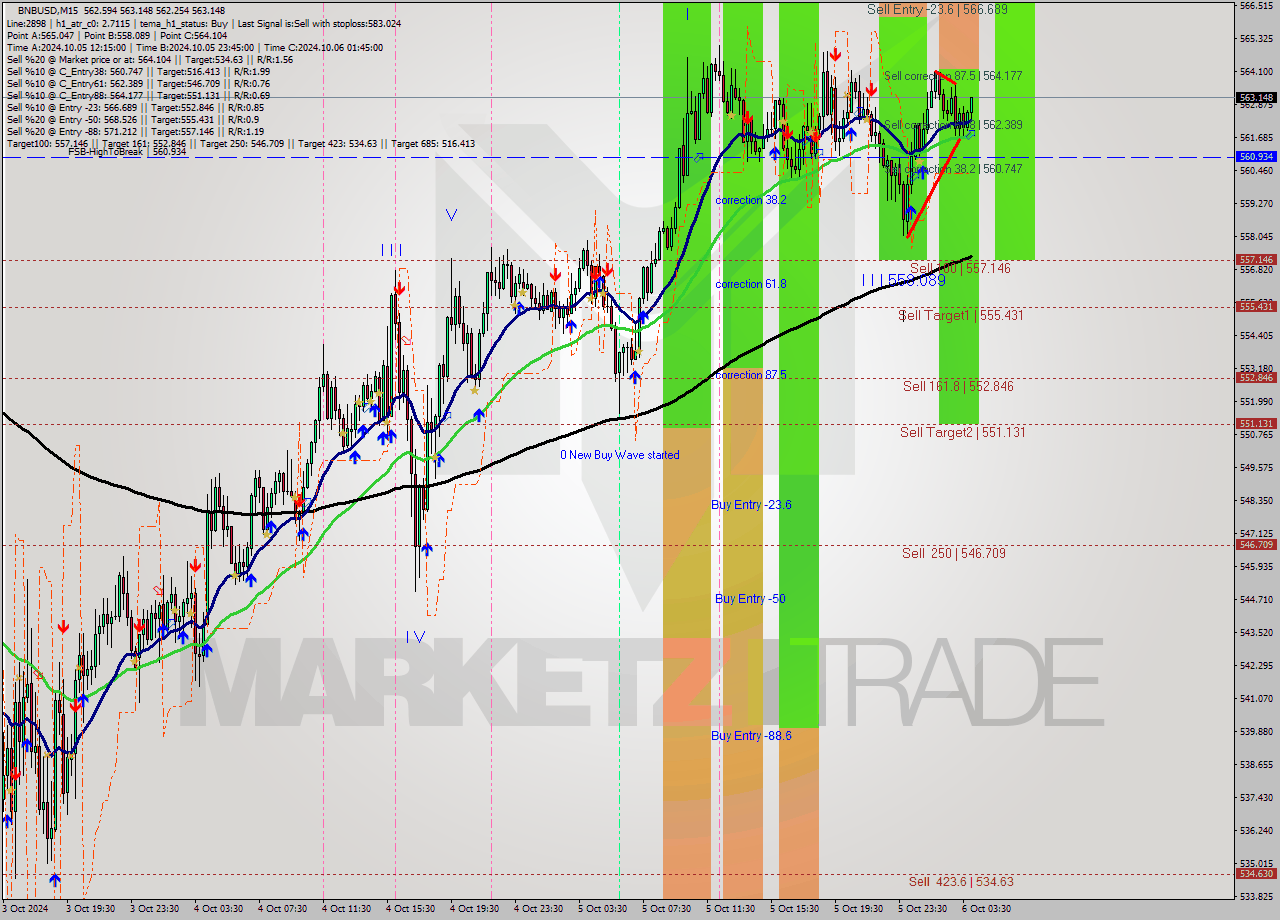Click the BNBUSD,M15 chart title
Screen dimensions: 1280x920
click(x=50, y=10)
